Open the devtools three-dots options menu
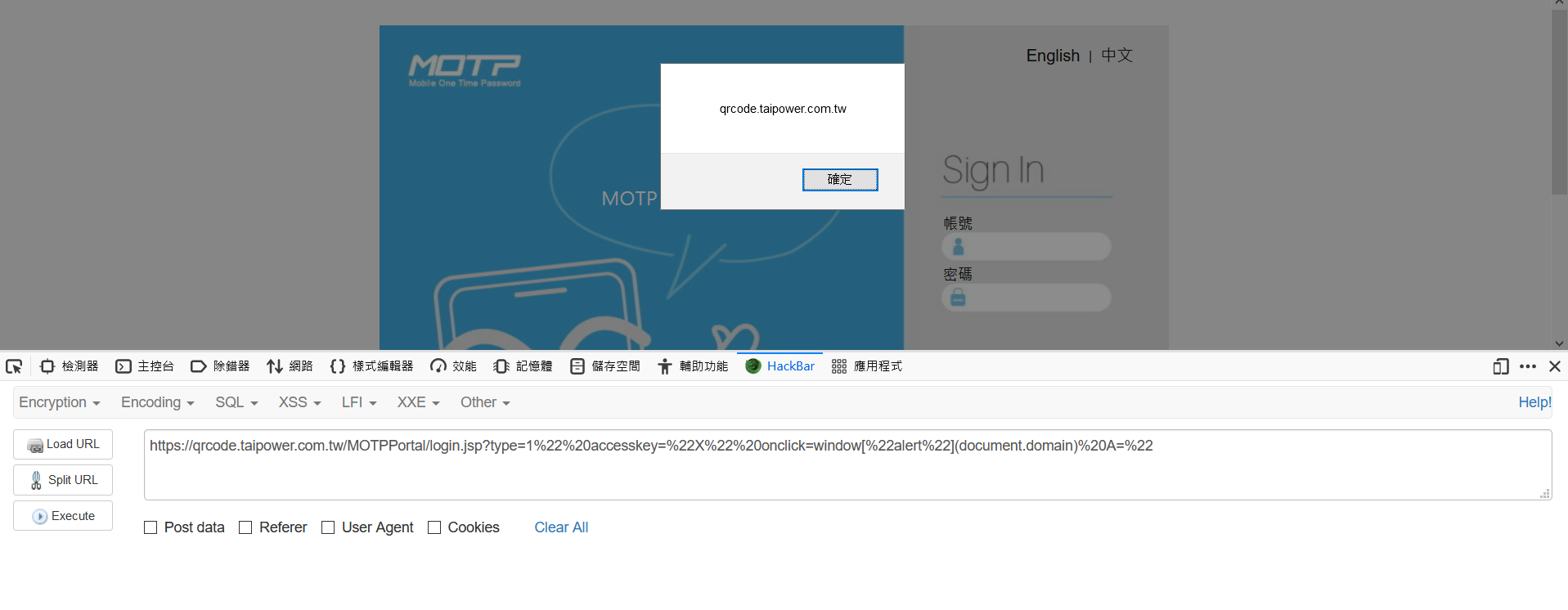1568x610 pixels. coord(1528,366)
